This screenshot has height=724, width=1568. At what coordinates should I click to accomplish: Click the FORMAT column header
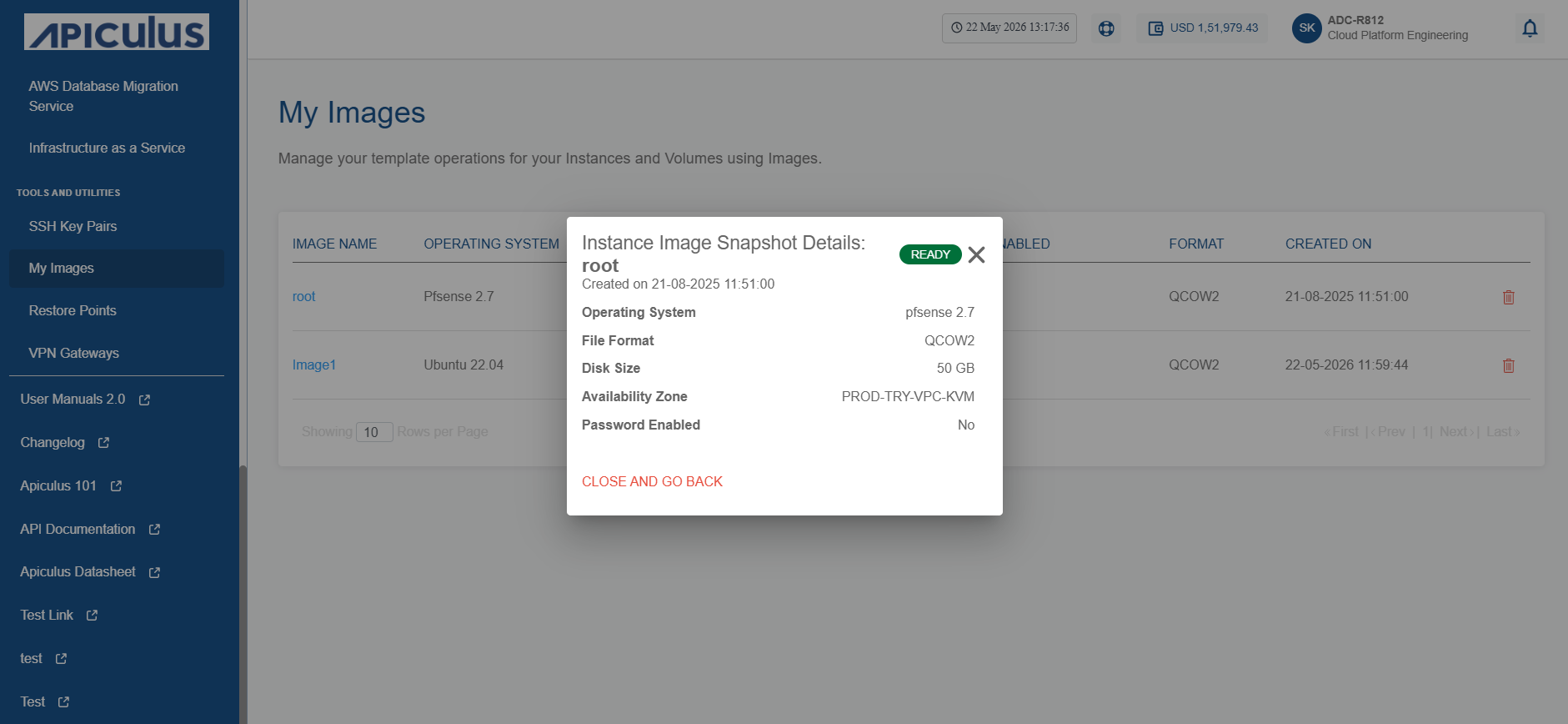point(1196,244)
